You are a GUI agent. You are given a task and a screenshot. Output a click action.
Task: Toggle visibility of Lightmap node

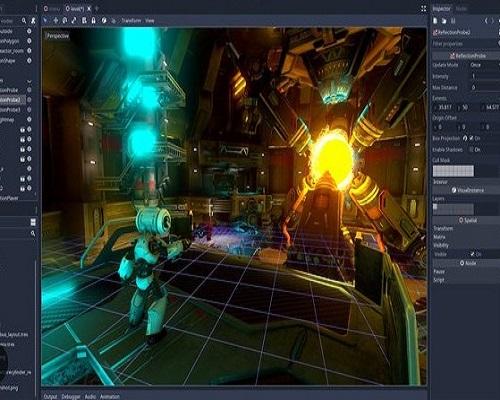(29, 119)
